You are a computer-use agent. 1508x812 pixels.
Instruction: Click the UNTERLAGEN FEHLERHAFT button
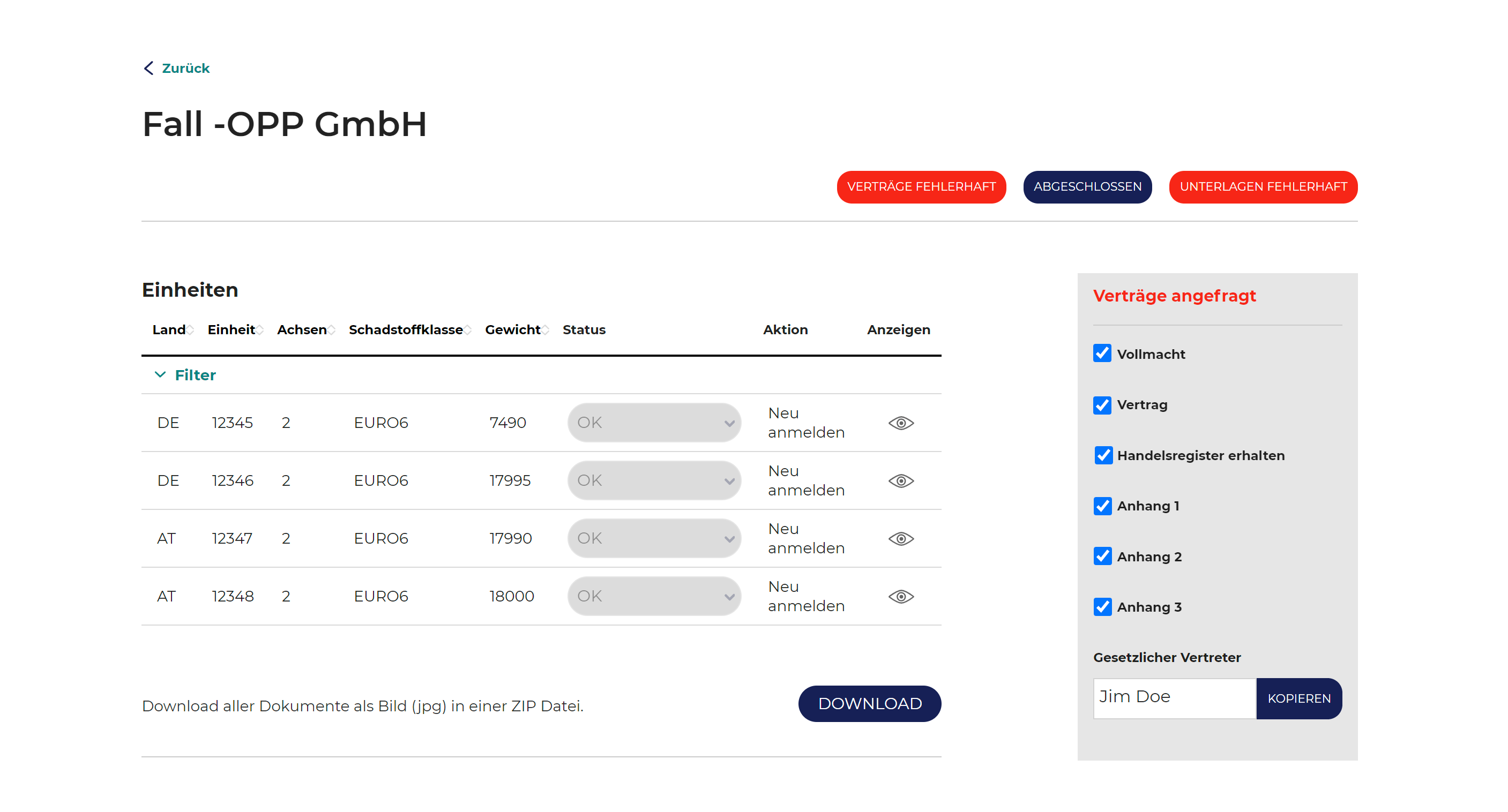tap(1263, 187)
